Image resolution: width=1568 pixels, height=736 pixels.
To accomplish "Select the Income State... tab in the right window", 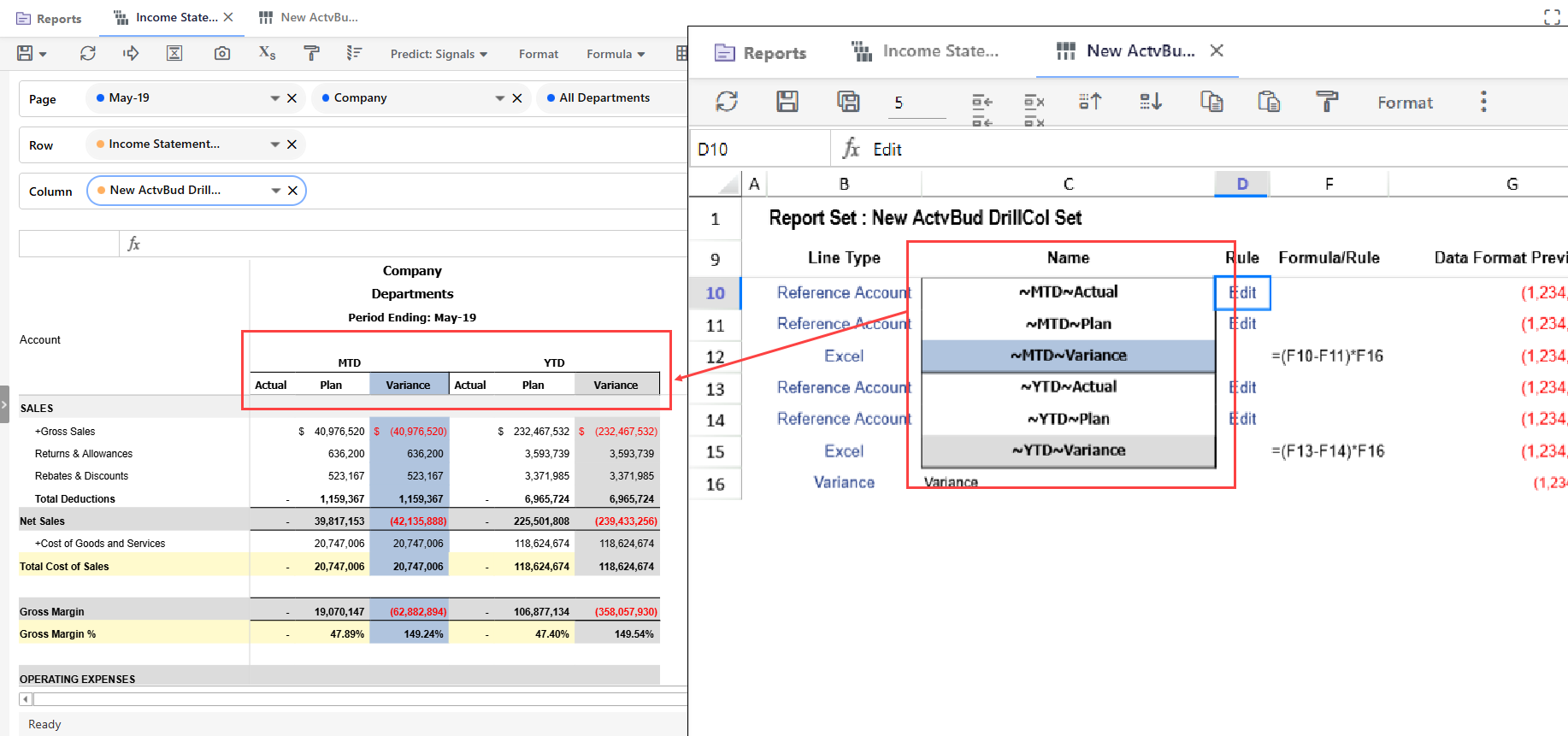I will 925,51.
